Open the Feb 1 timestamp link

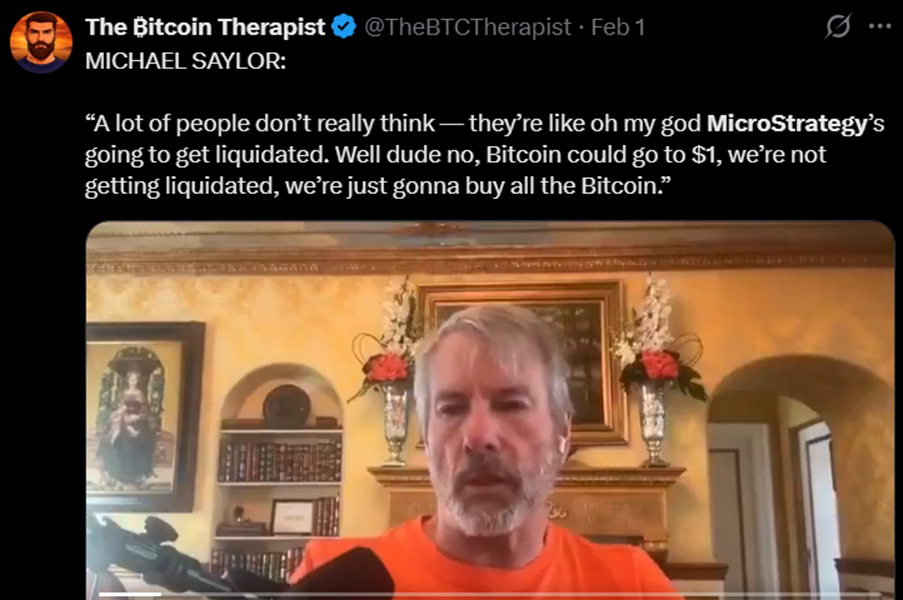618,27
